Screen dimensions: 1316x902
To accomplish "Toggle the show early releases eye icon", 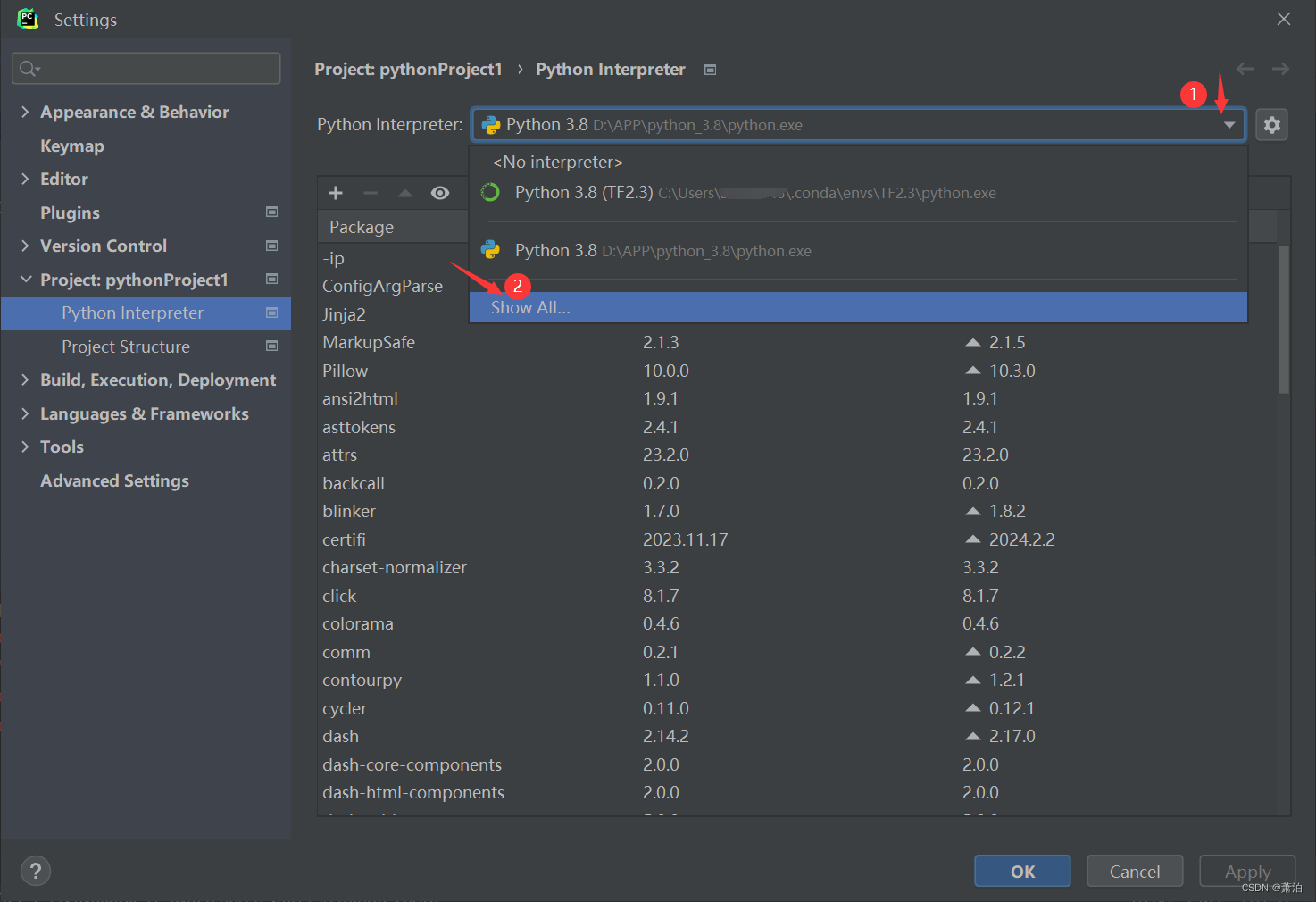I will click(440, 193).
